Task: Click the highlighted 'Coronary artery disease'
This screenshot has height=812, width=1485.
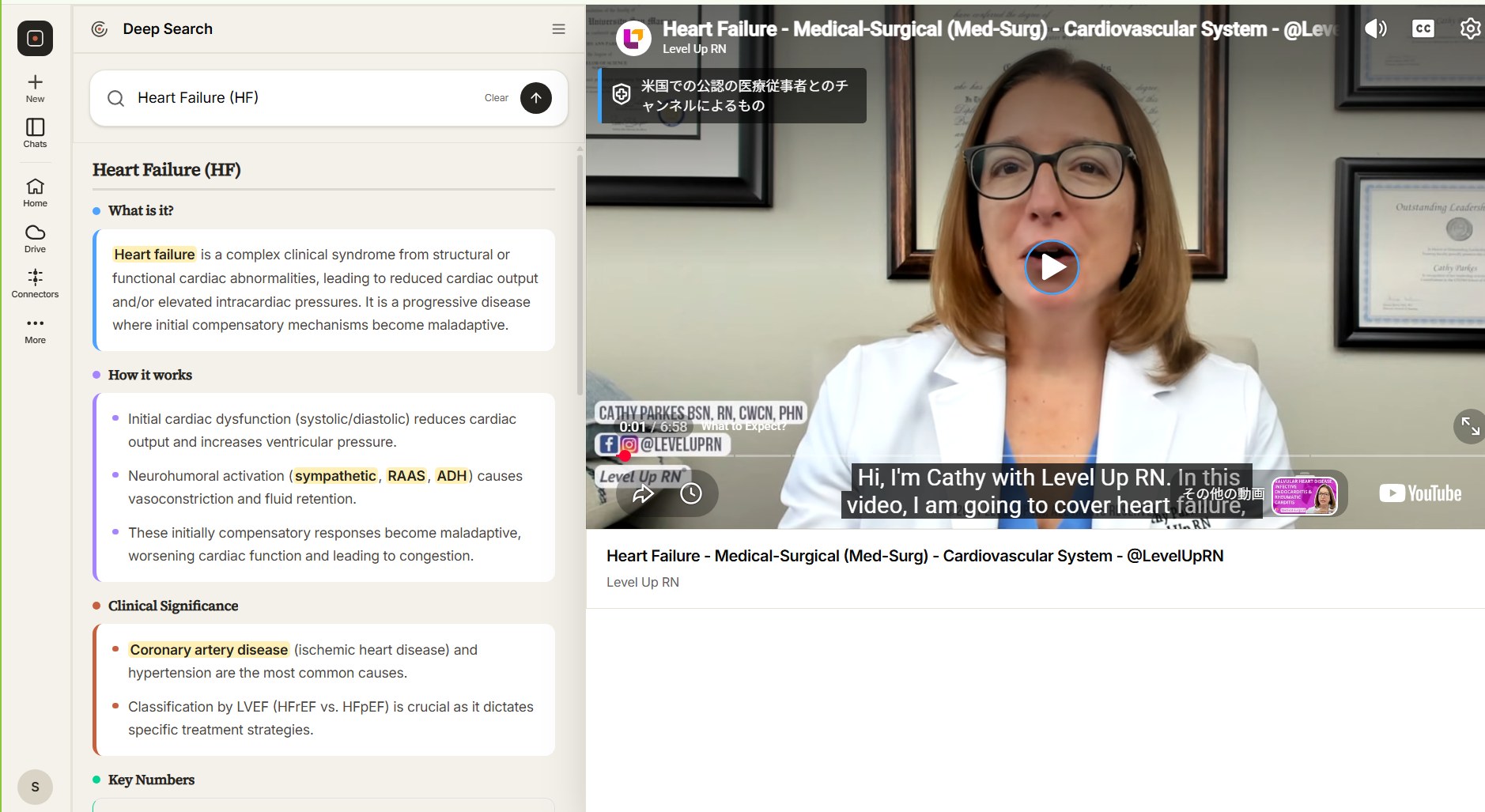Action: pos(209,650)
